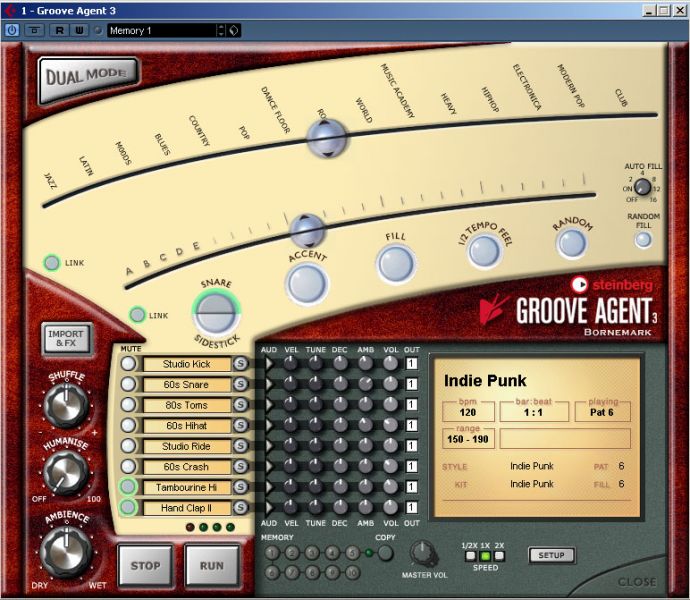Click the Humanise knob

66,472
